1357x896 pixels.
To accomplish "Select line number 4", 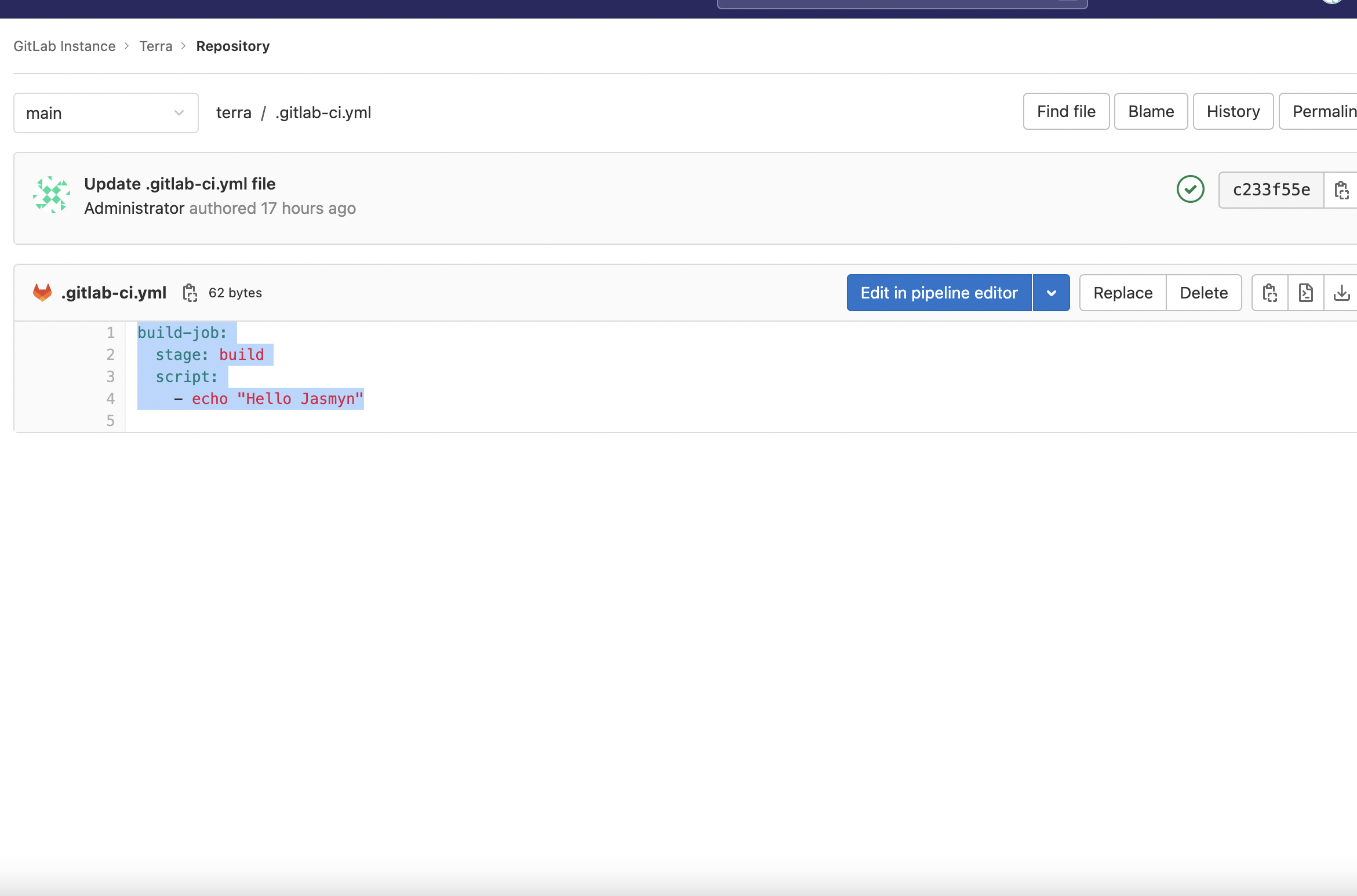I will (110, 398).
